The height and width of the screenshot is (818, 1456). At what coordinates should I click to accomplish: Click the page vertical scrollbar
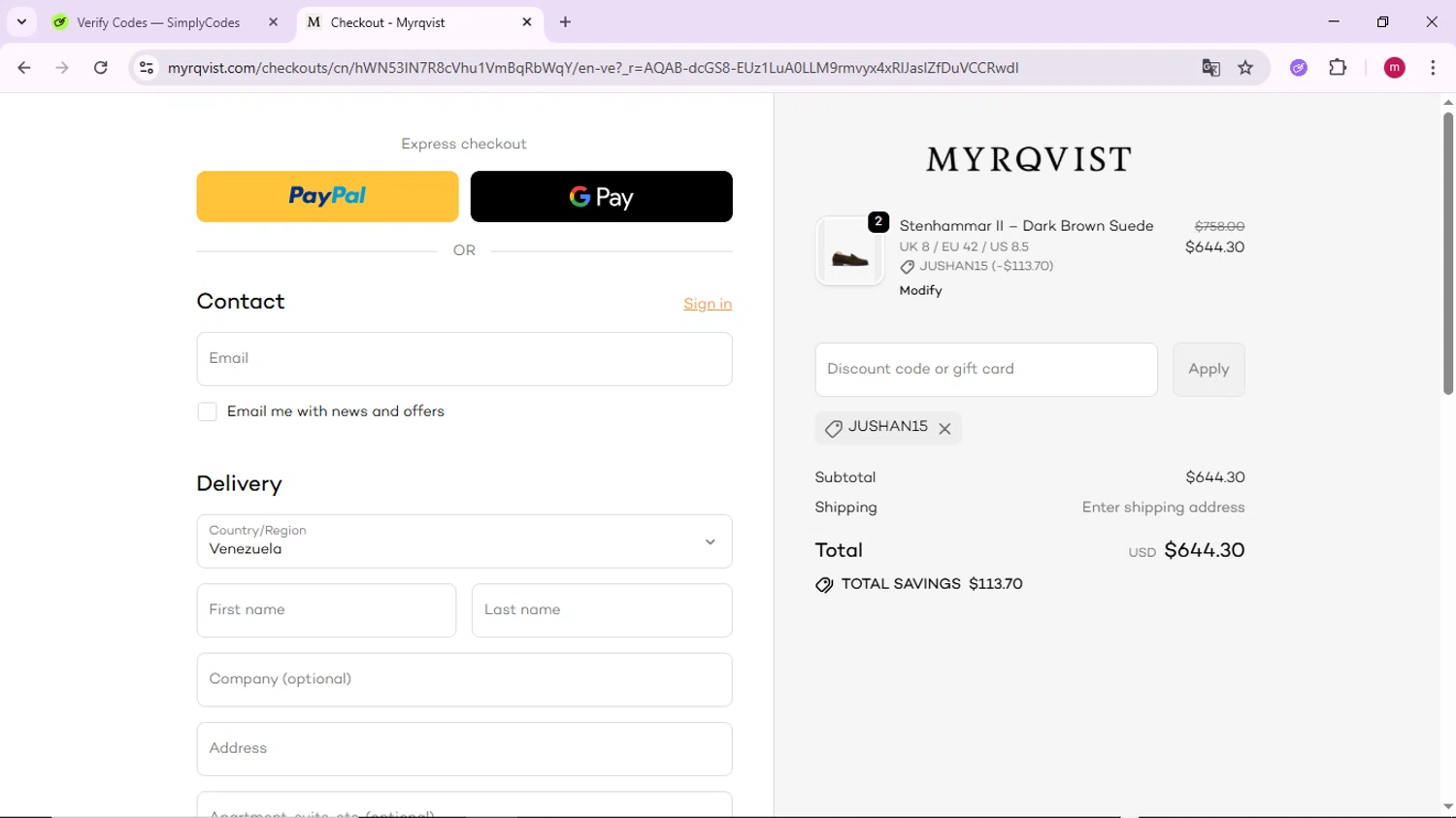pos(1447,253)
